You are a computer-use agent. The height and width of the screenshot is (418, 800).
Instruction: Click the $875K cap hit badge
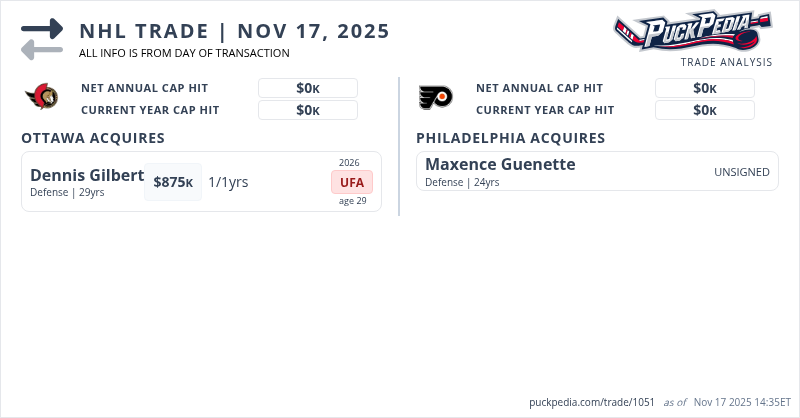[x=173, y=182]
